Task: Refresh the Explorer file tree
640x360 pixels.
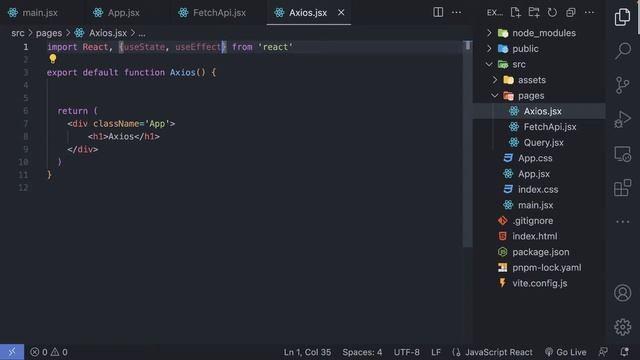Action: (552, 13)
